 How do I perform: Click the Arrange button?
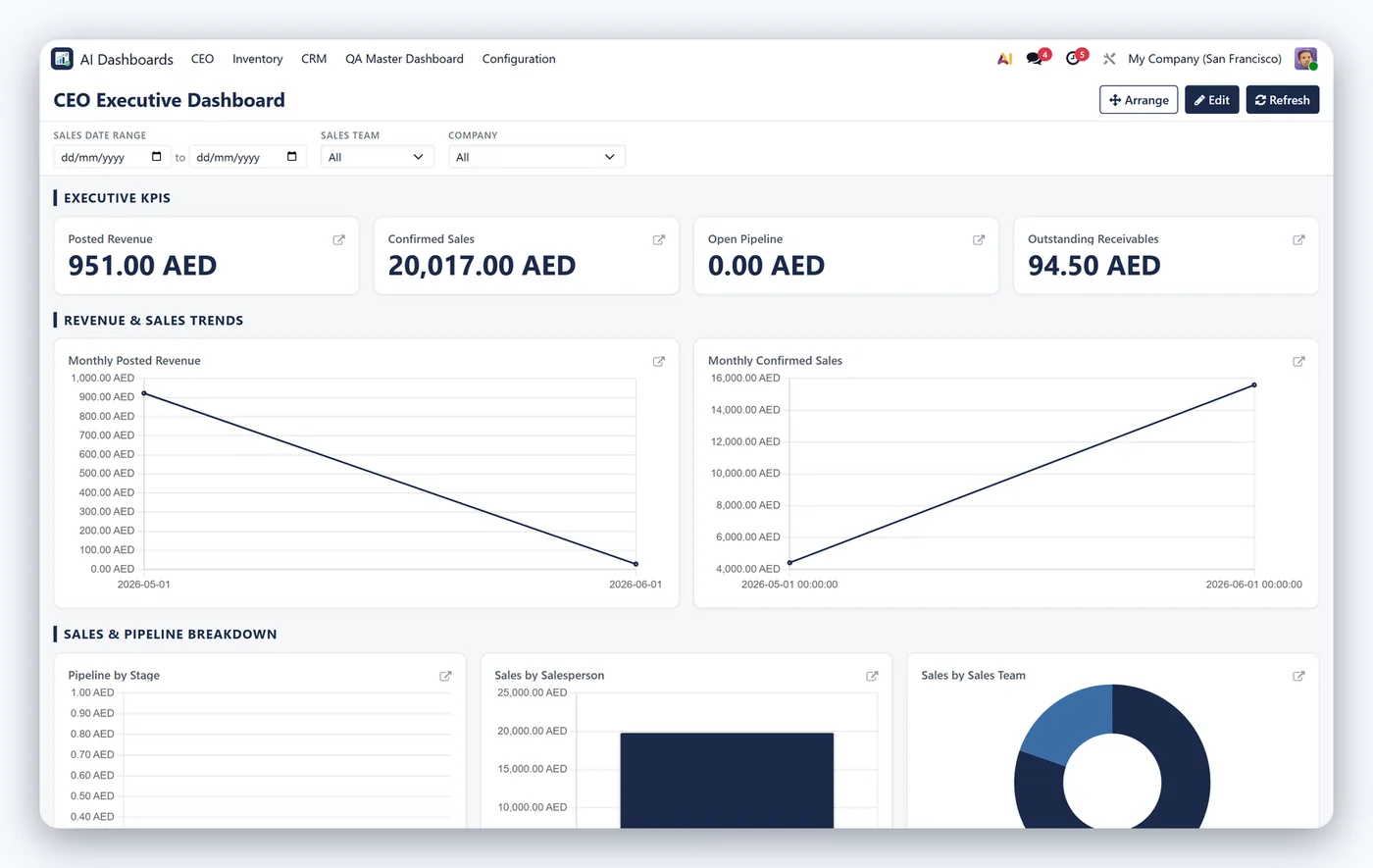click(x=1139, y=100)
